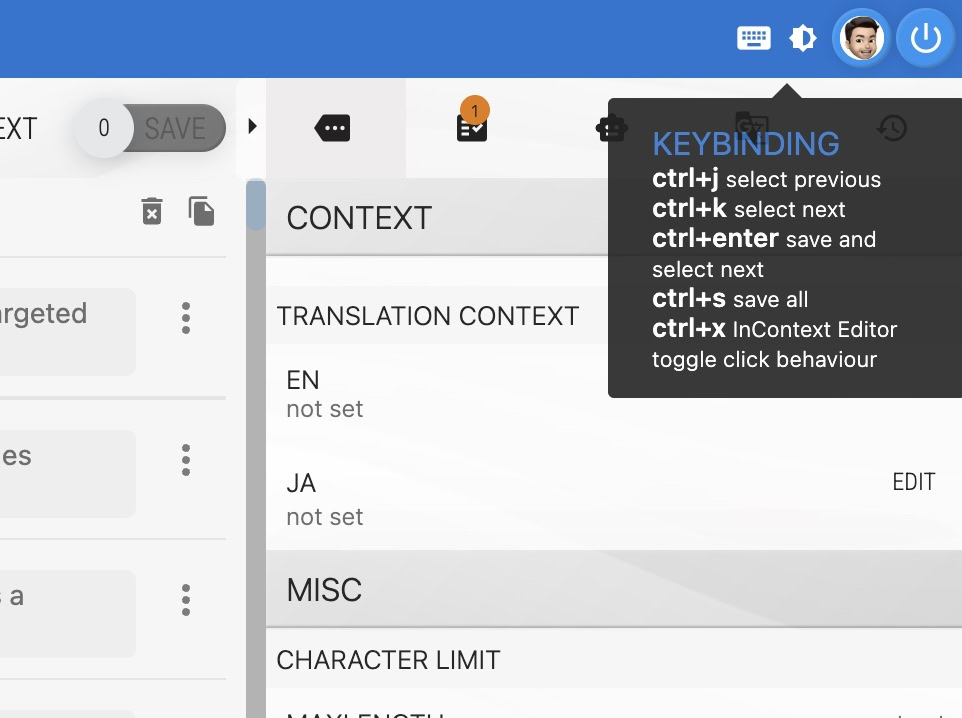The width and height of the screenshot is (962, 718).
Task: Open the machine translation tab icon
Action: [751, 124]
